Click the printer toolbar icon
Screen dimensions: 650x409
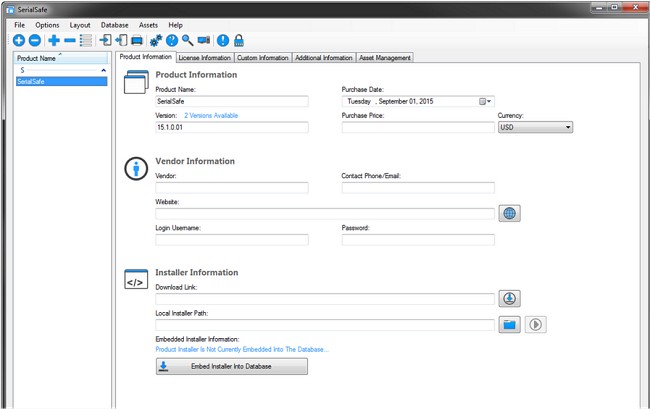click(137, 41)
